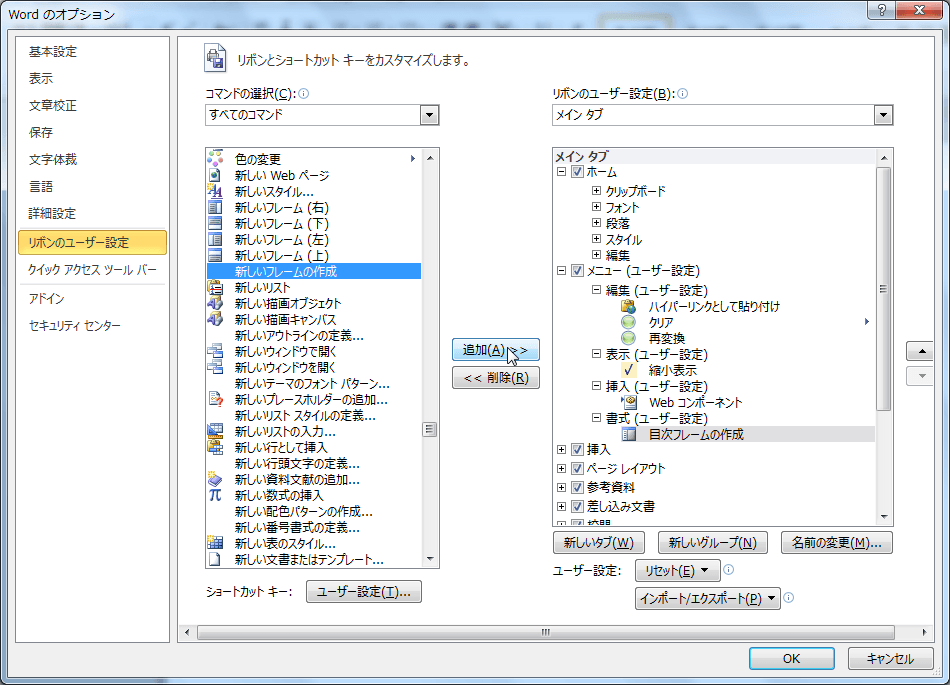
Task: Click the ハイパーリンクとして貼り付け icon
Action: pos(629,306)
